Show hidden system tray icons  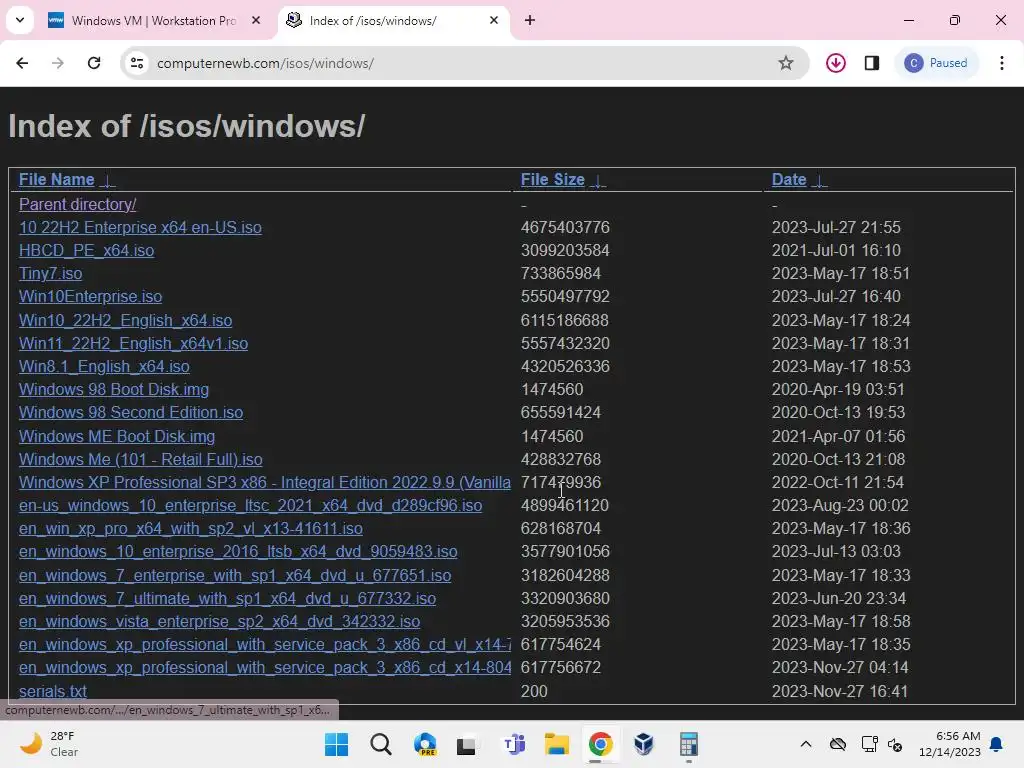[806, 744]
